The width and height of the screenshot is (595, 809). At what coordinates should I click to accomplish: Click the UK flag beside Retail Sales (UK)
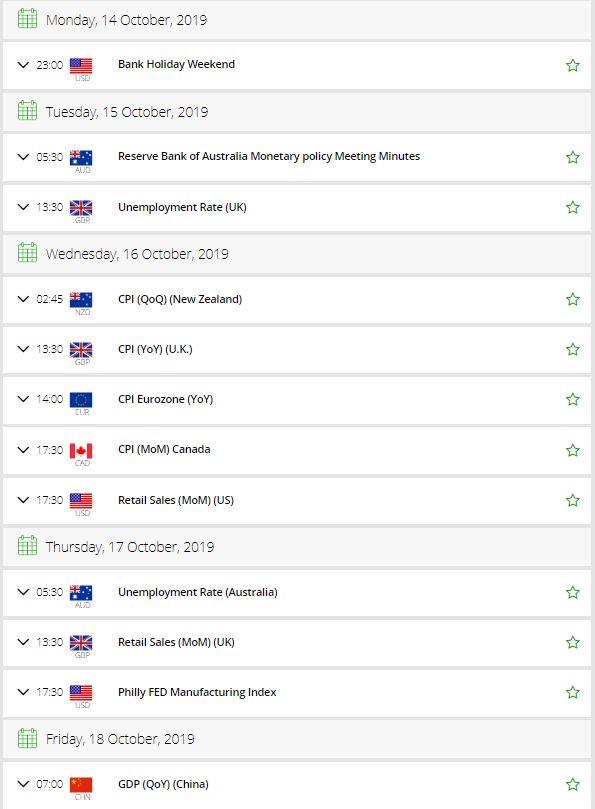(x=81, y=642)
